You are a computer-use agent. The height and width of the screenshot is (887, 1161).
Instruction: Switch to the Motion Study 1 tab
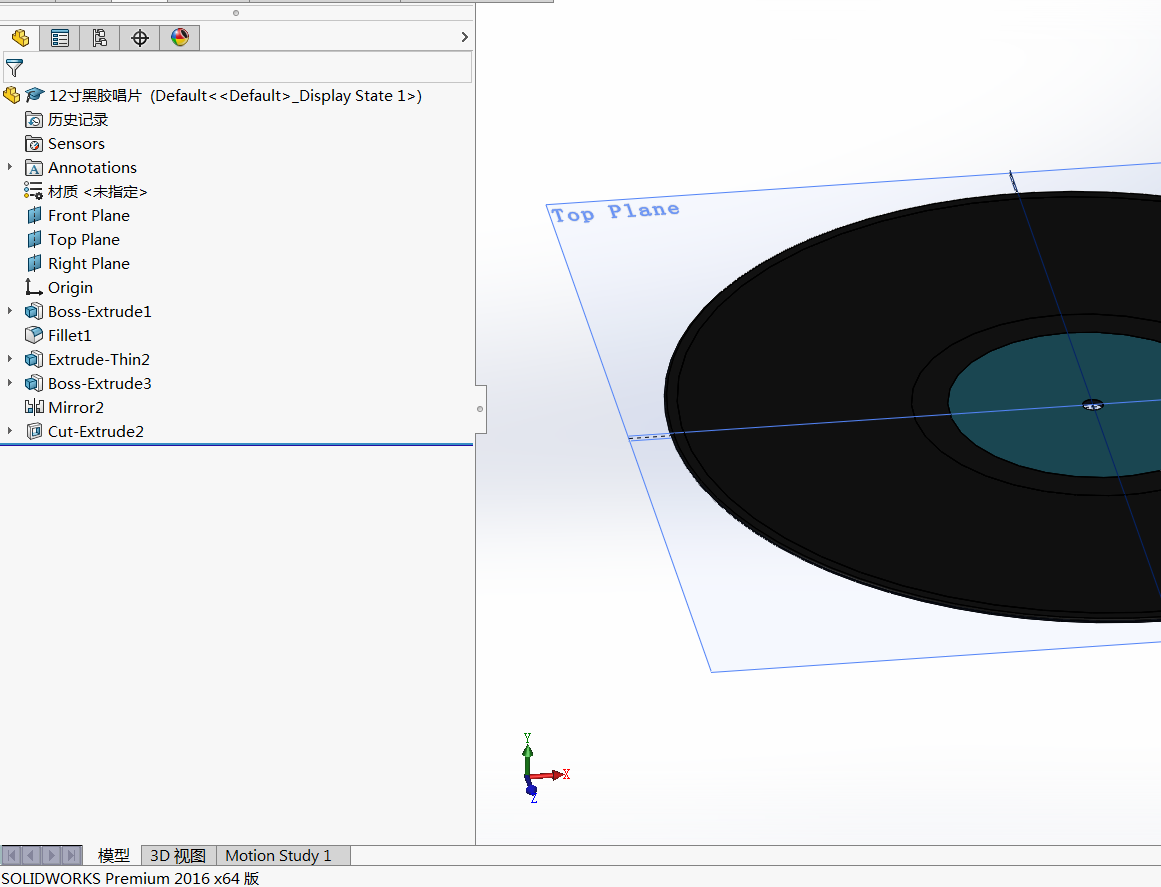click(x=278, y=856)
